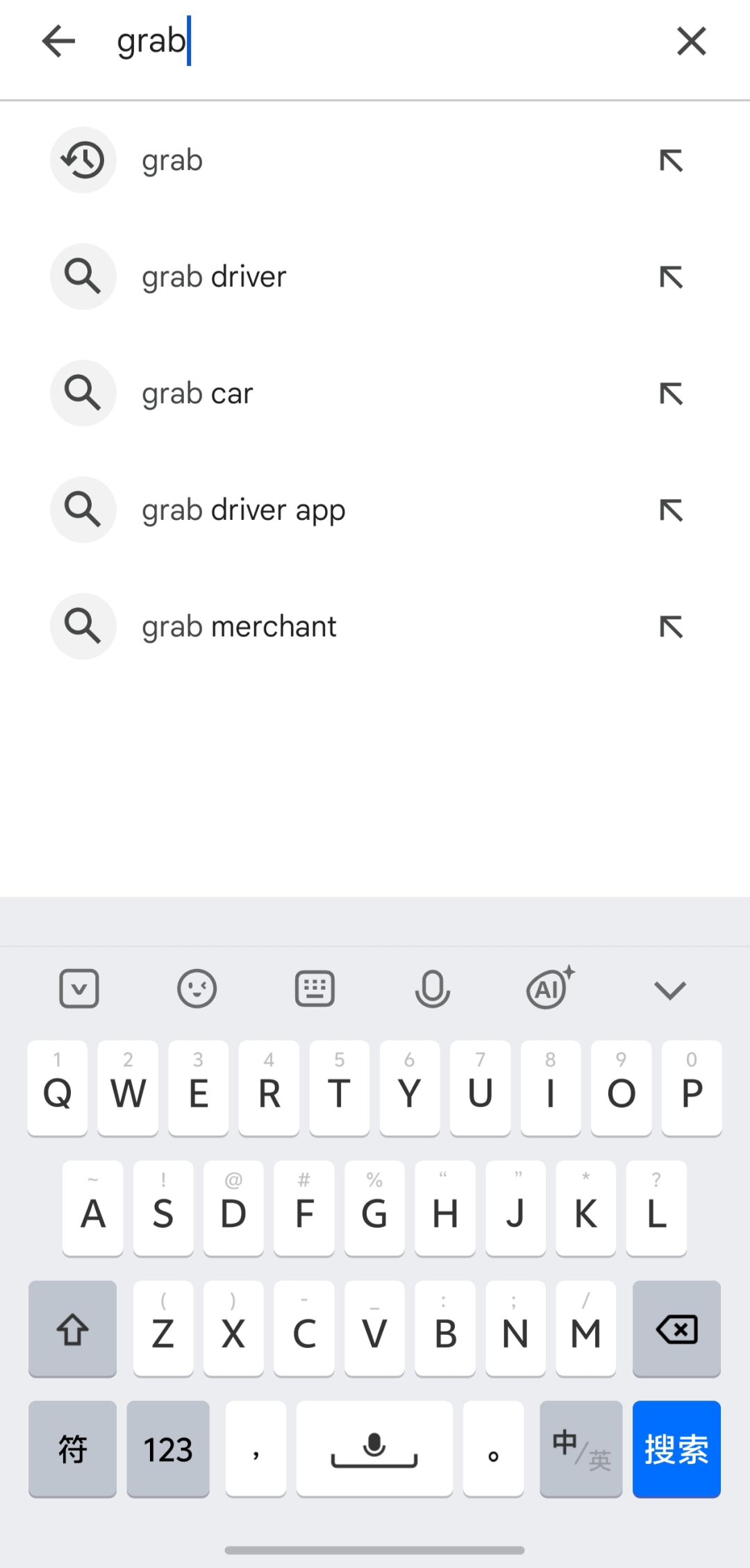
Task: Tap the backspace delete key
Action: (676, 1329)
